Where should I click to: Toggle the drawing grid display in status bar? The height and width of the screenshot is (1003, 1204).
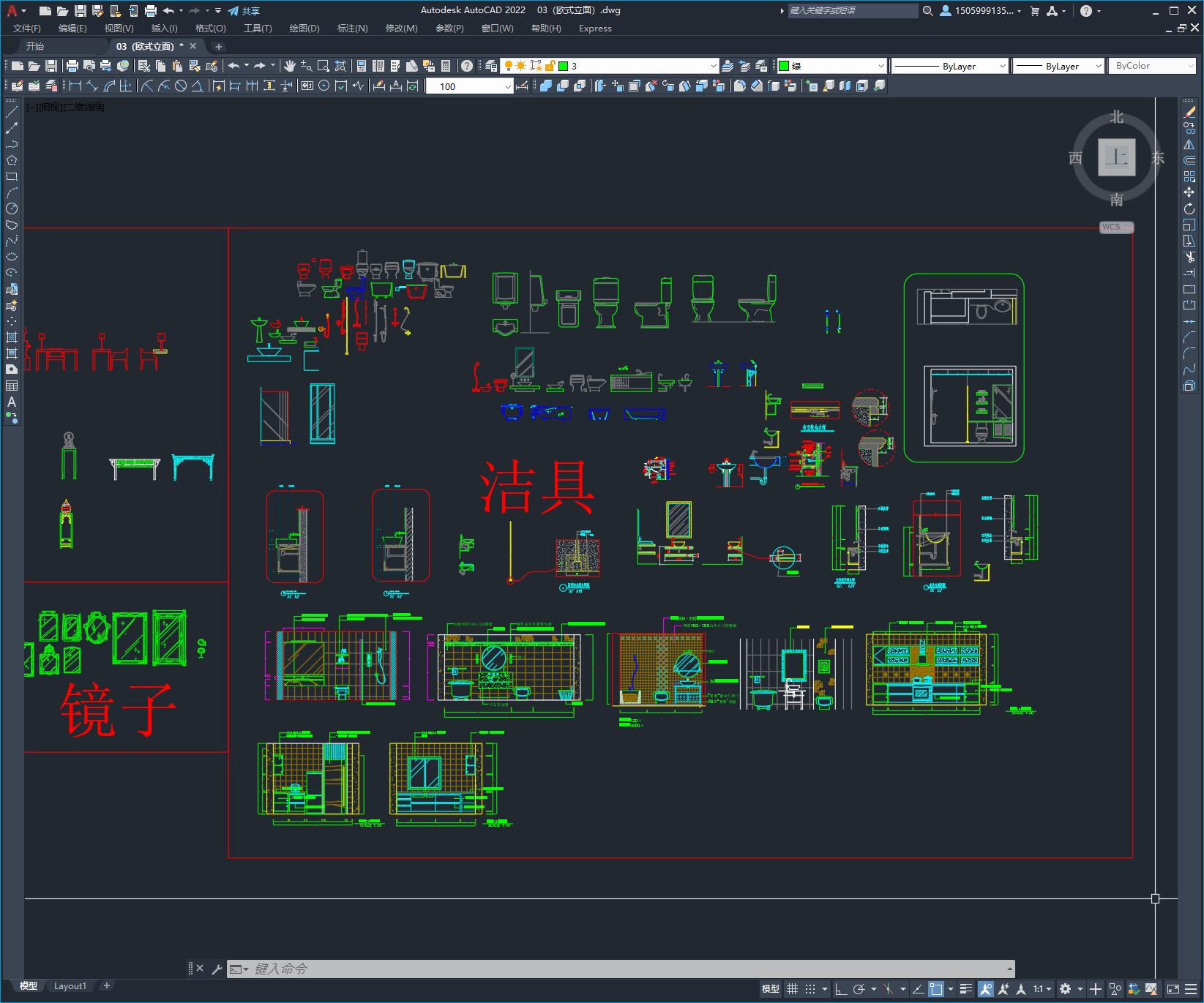pos(792,989)
